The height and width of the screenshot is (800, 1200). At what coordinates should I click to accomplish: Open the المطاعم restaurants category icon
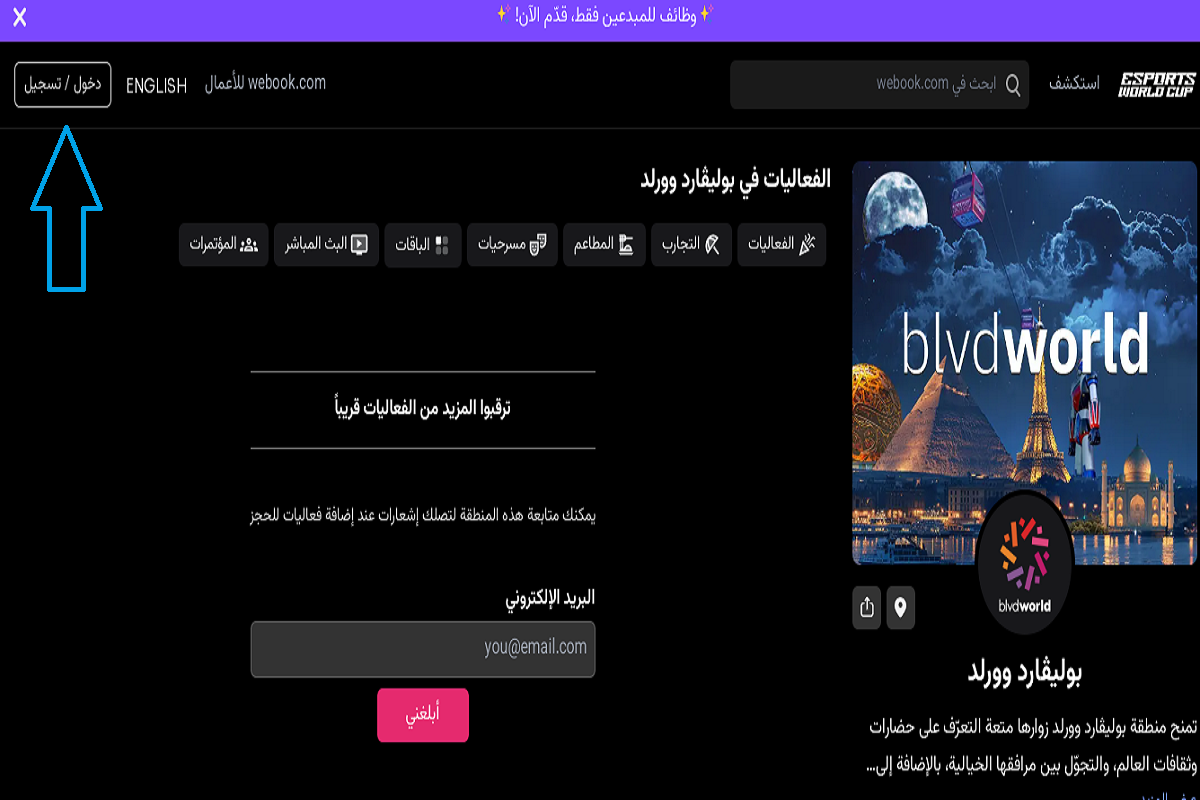point(628,245)
